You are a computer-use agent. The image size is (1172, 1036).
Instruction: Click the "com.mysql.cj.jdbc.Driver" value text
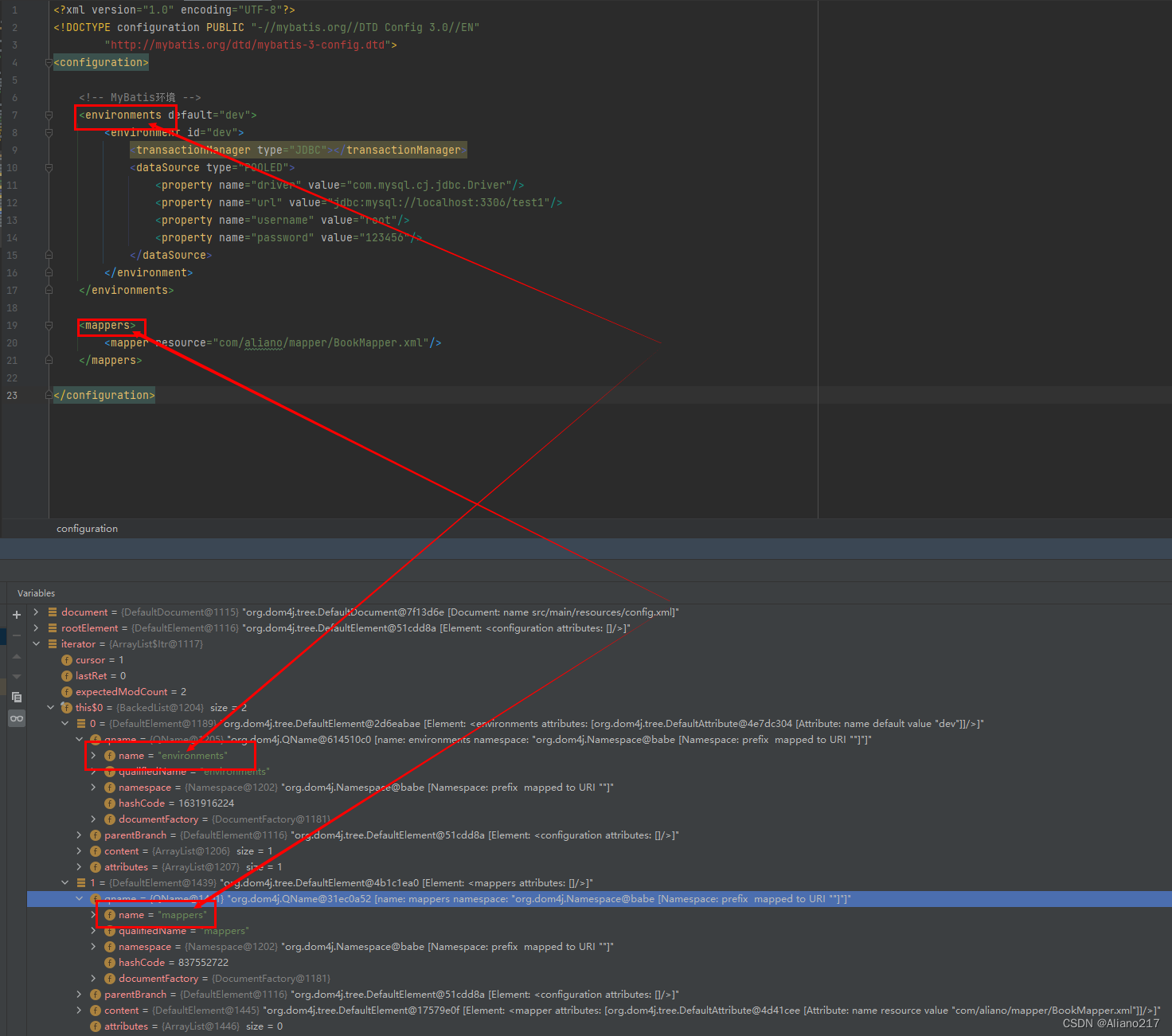429,186
